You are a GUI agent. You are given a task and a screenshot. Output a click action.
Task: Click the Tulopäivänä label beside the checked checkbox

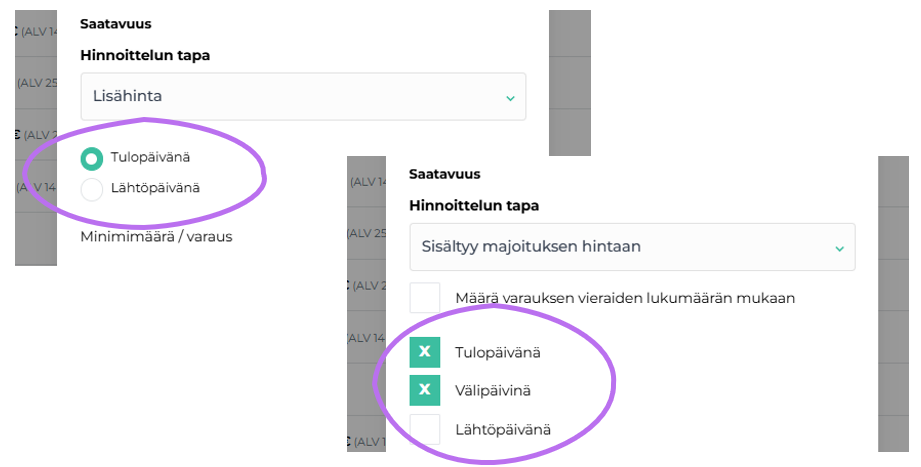click(499, 352)
